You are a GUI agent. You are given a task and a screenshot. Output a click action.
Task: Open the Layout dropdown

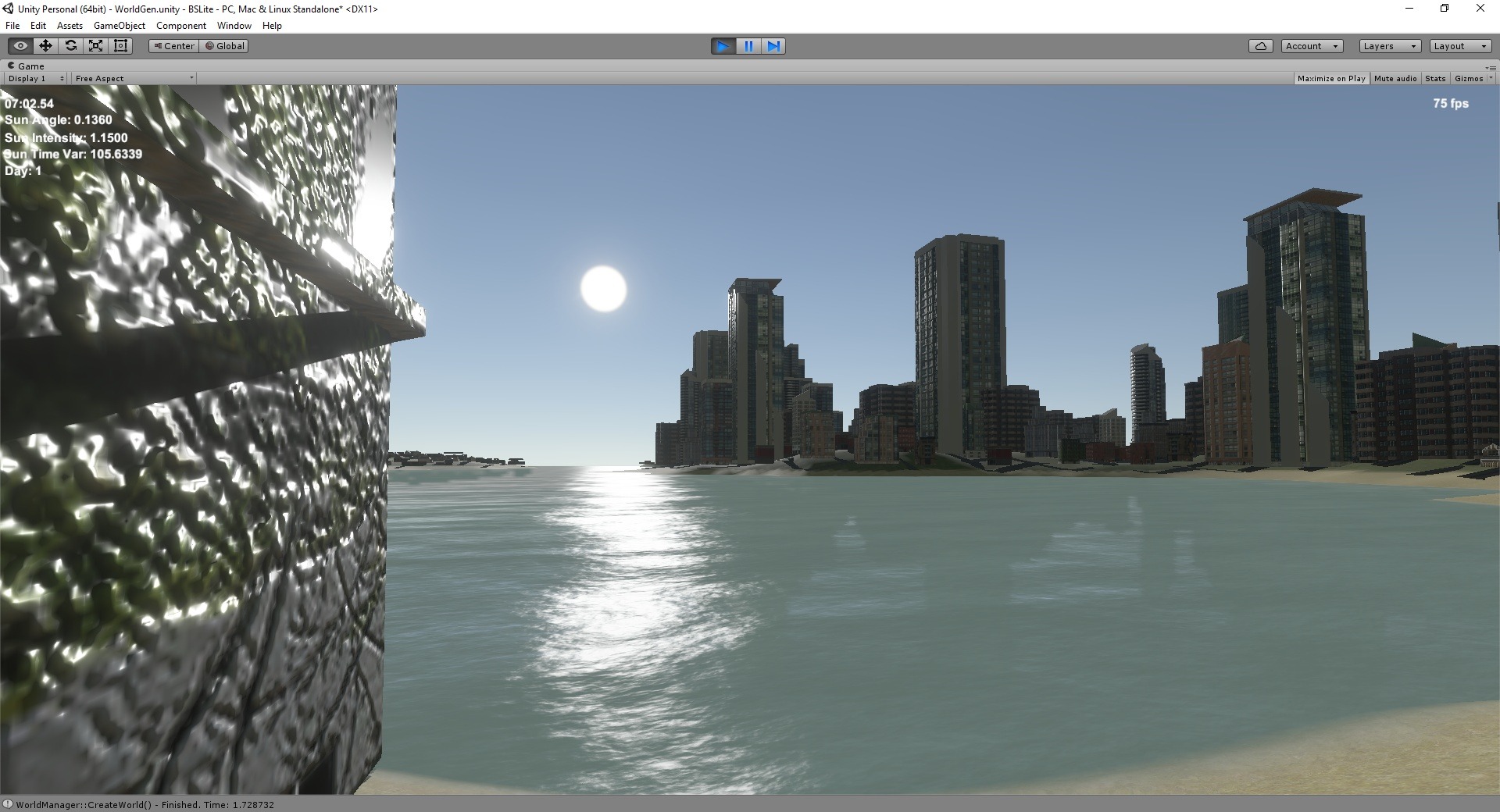pos(1459,46)
